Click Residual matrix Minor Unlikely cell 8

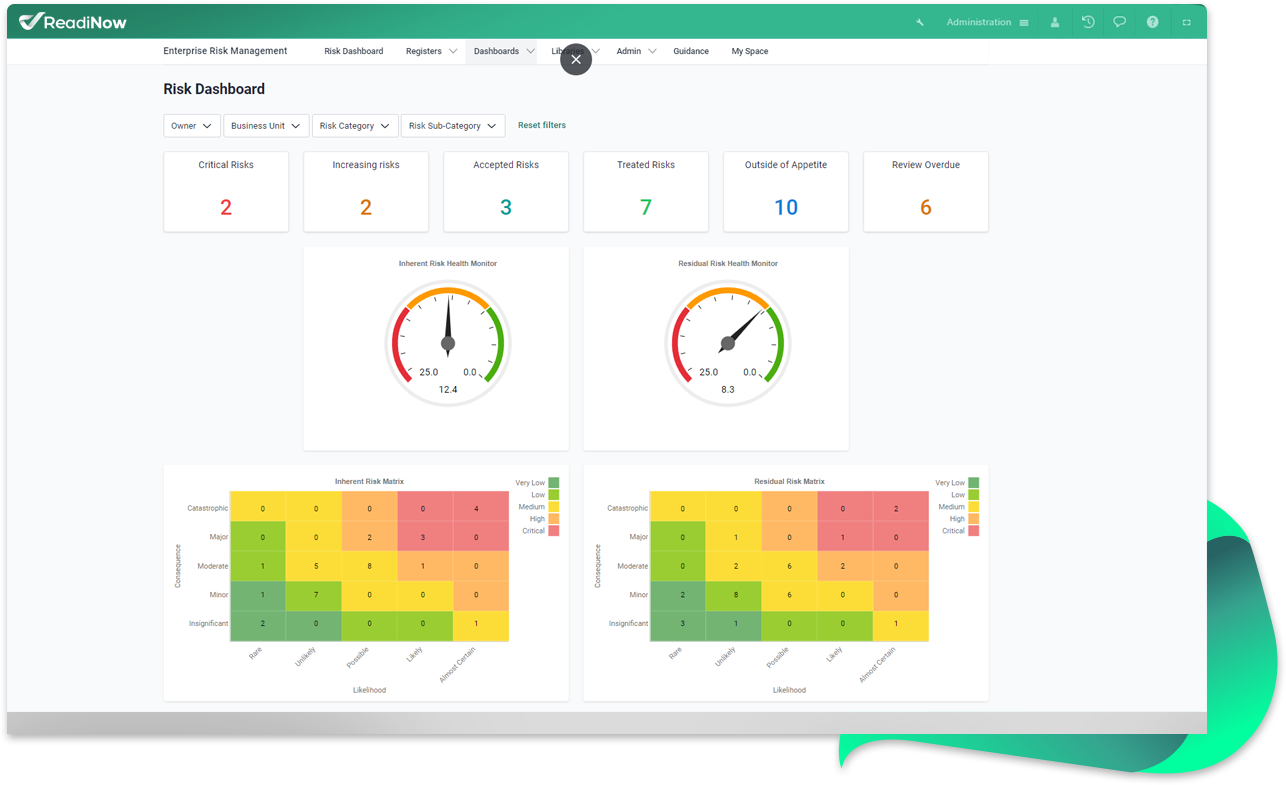[x=733, y=595]
